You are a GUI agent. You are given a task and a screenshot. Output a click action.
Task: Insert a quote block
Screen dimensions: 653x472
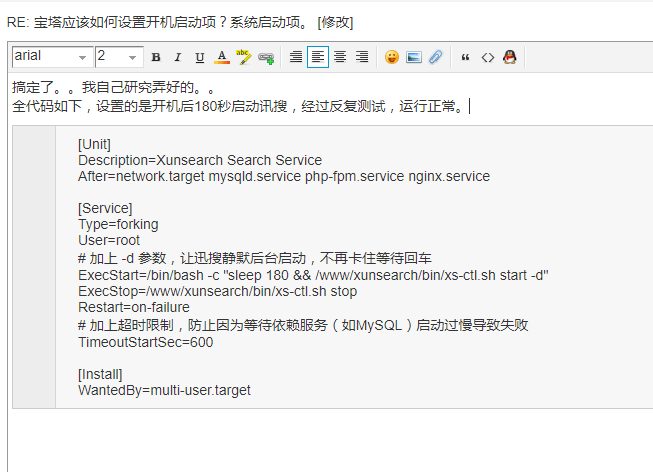[x=466, y=57]
